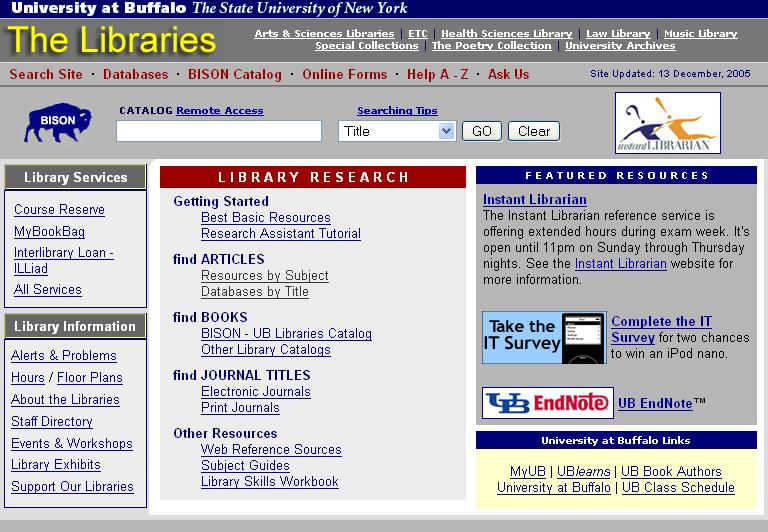The image size is (768, 532).
Task: Open MyBookBag link
Action: click(x=49, y=232)
